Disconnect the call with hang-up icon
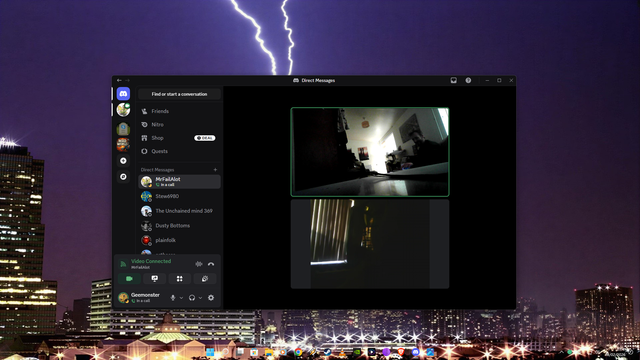The image size is (640, 360). [211, 264]
